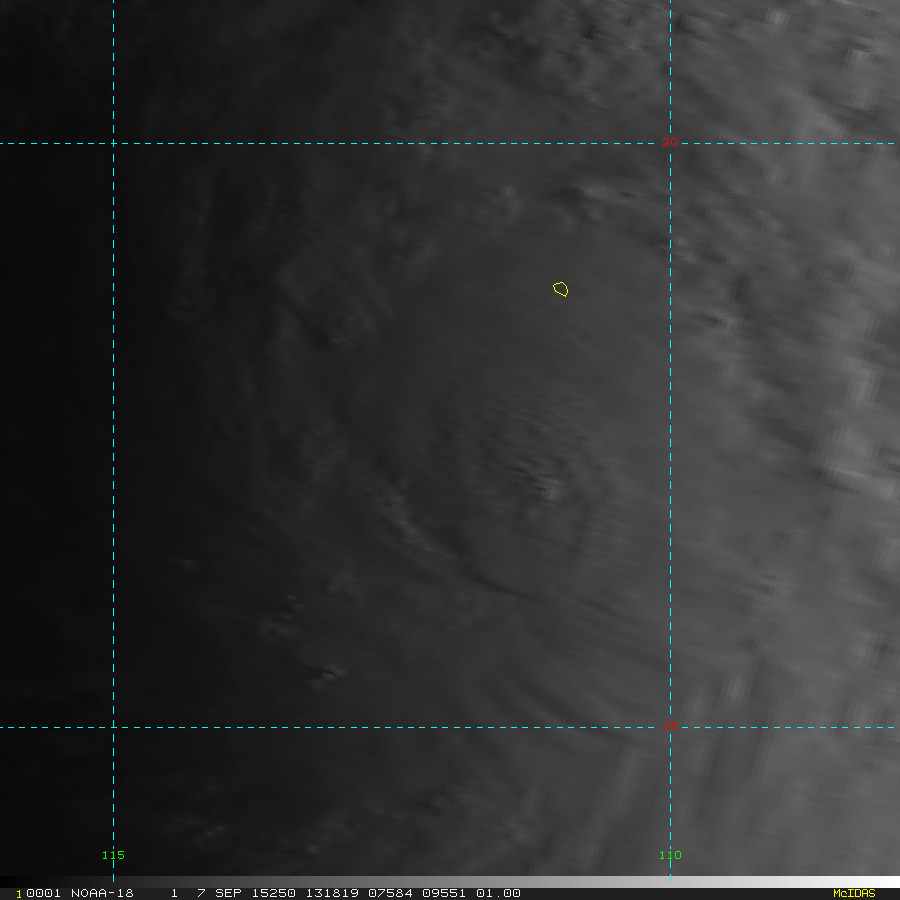
Task: Click the grid intersection of 110 and 15
Action: click(x=670, y=727)
